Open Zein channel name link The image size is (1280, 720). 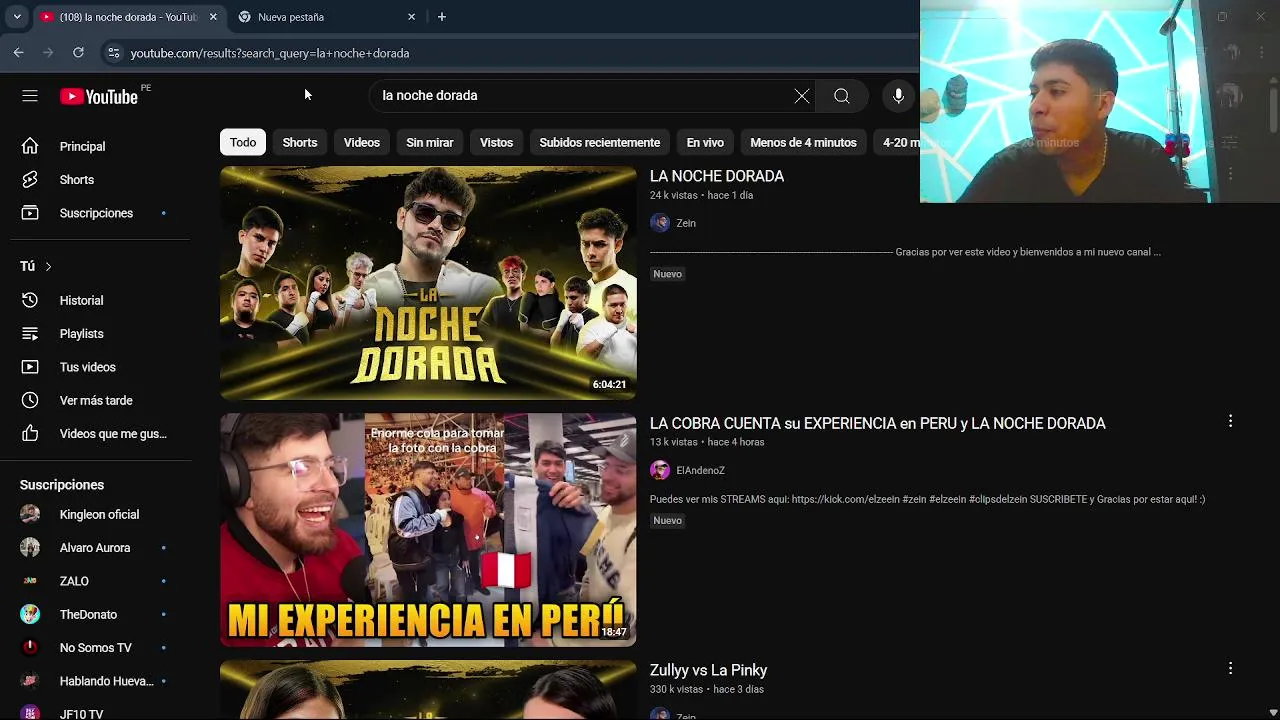(x=686, y=223)
